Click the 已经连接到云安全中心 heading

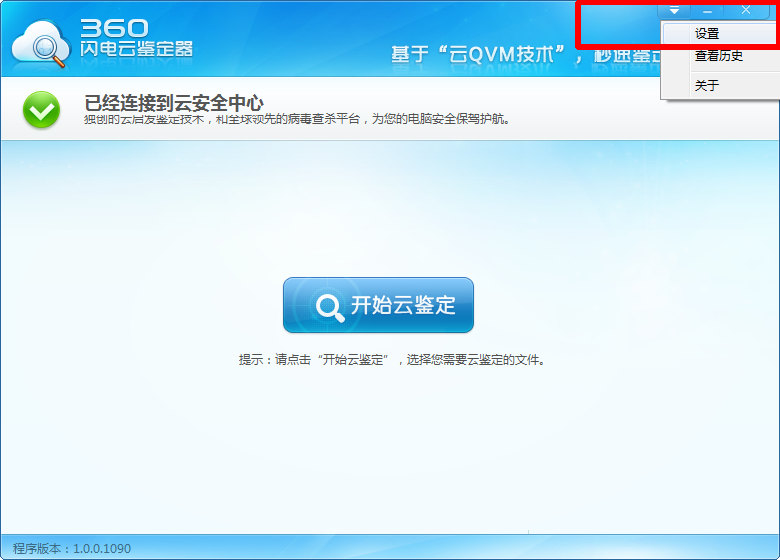point(174,103)
